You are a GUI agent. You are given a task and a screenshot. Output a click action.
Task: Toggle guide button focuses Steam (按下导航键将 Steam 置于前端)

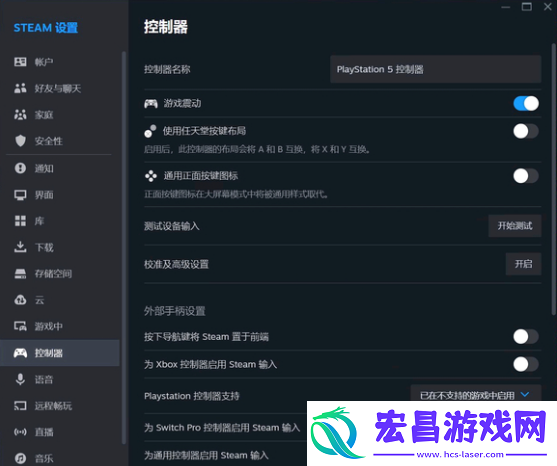click(x=526, y=336)
